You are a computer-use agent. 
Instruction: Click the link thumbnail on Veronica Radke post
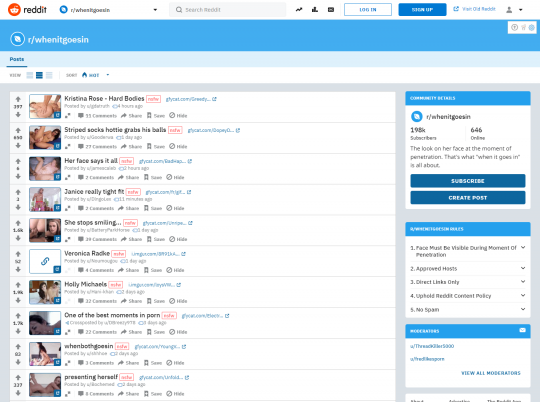pyautogui.click(x=45, y=261)
